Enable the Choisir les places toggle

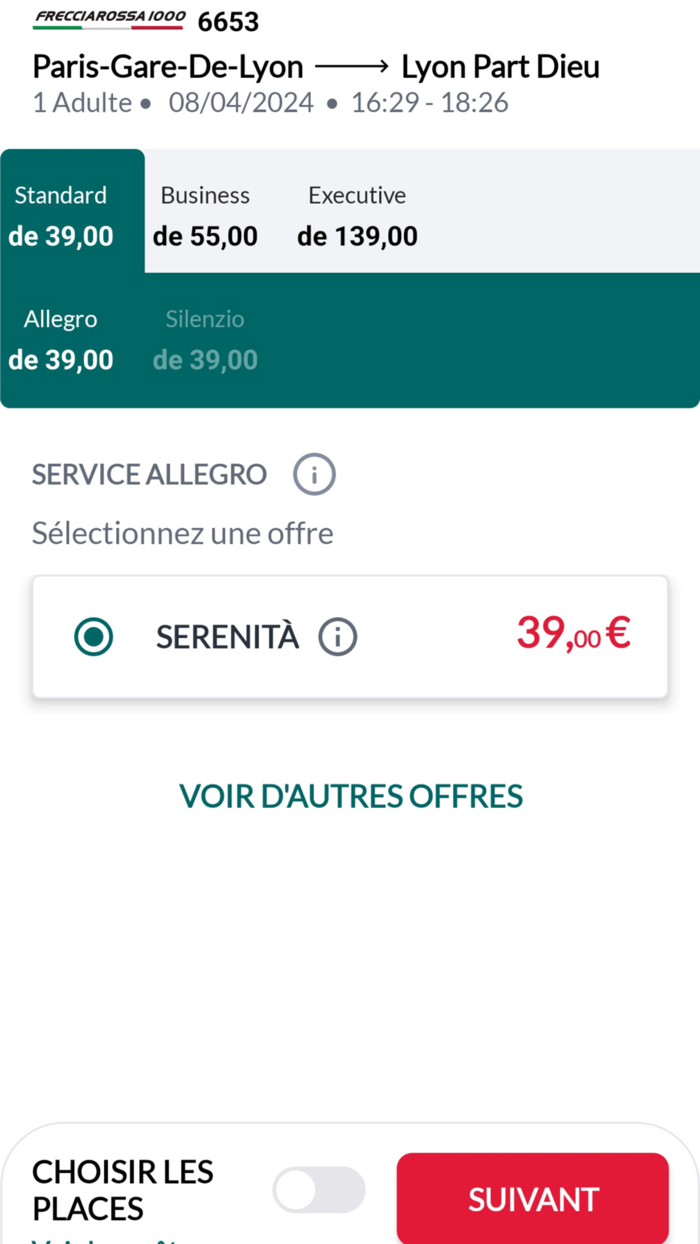click(x=318, y=1189)
